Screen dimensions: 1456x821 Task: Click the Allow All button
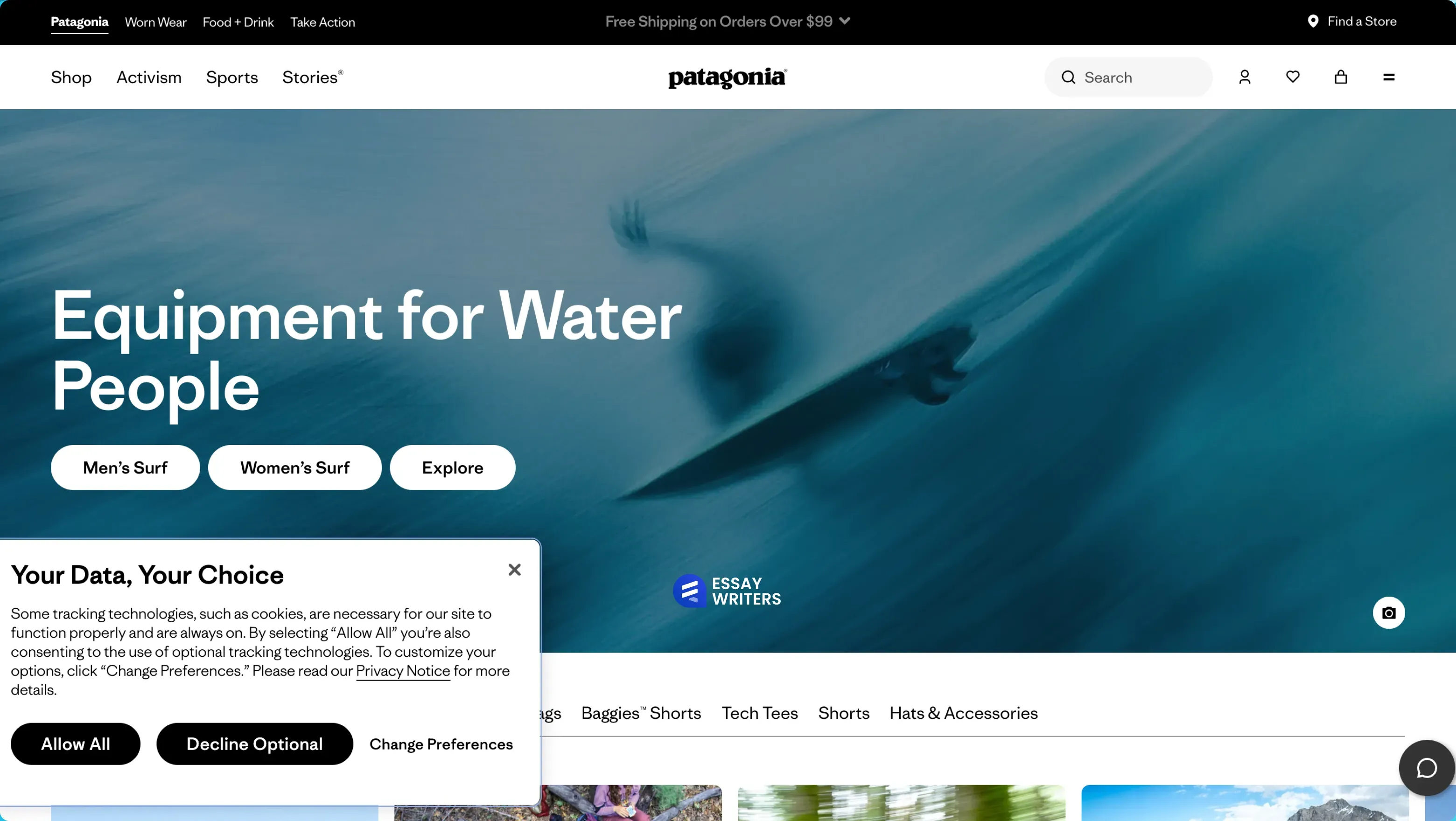(x=76, y=744)
